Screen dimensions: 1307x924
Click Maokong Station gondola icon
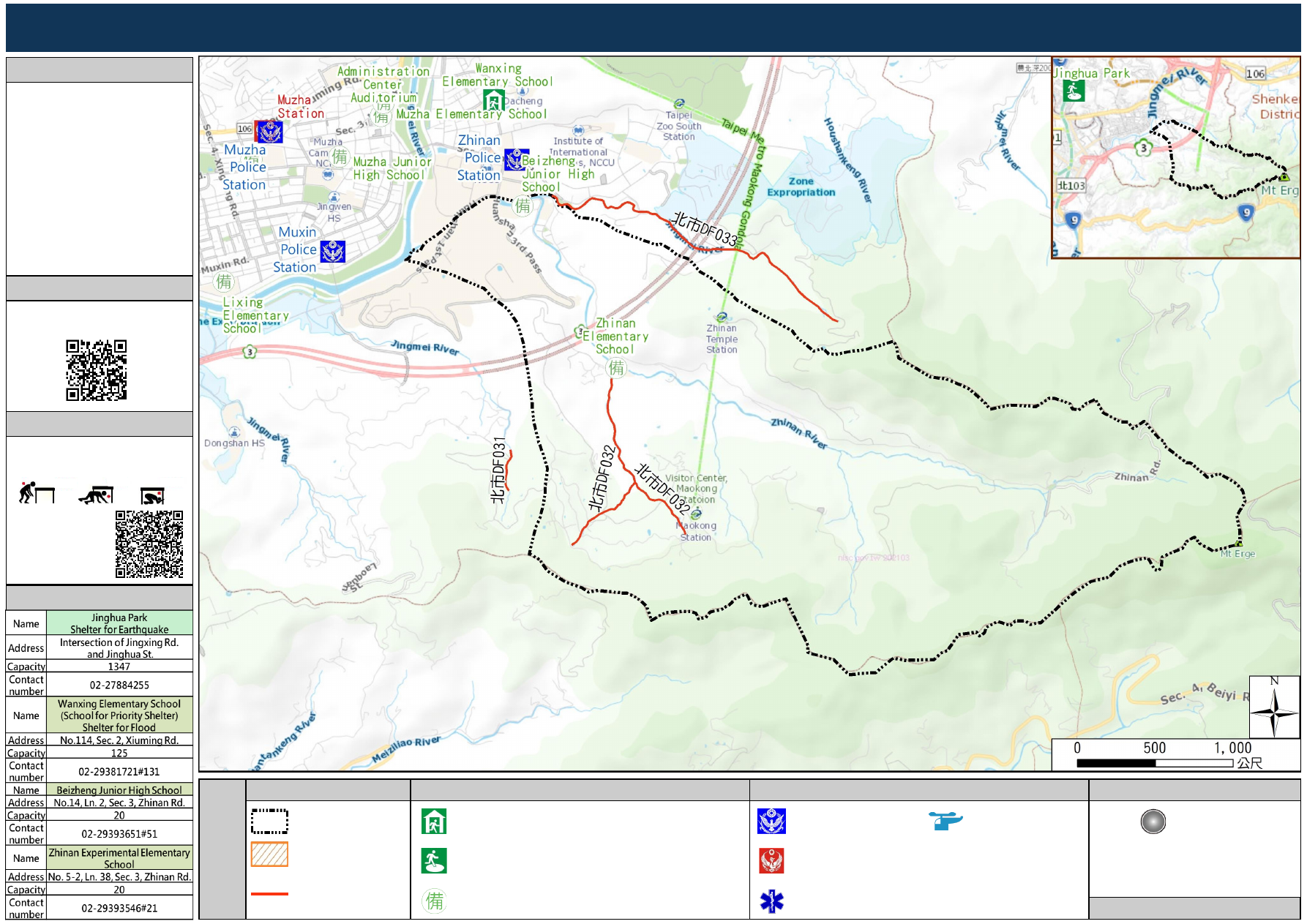pyautogui.click(x=696, y=514)
